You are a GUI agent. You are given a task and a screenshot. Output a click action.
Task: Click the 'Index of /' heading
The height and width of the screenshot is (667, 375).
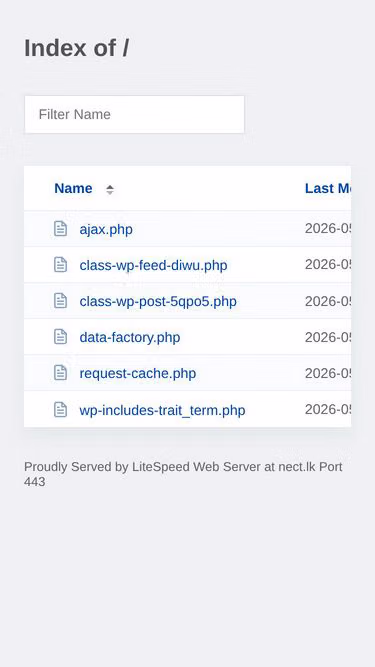[x=77, y=48]
